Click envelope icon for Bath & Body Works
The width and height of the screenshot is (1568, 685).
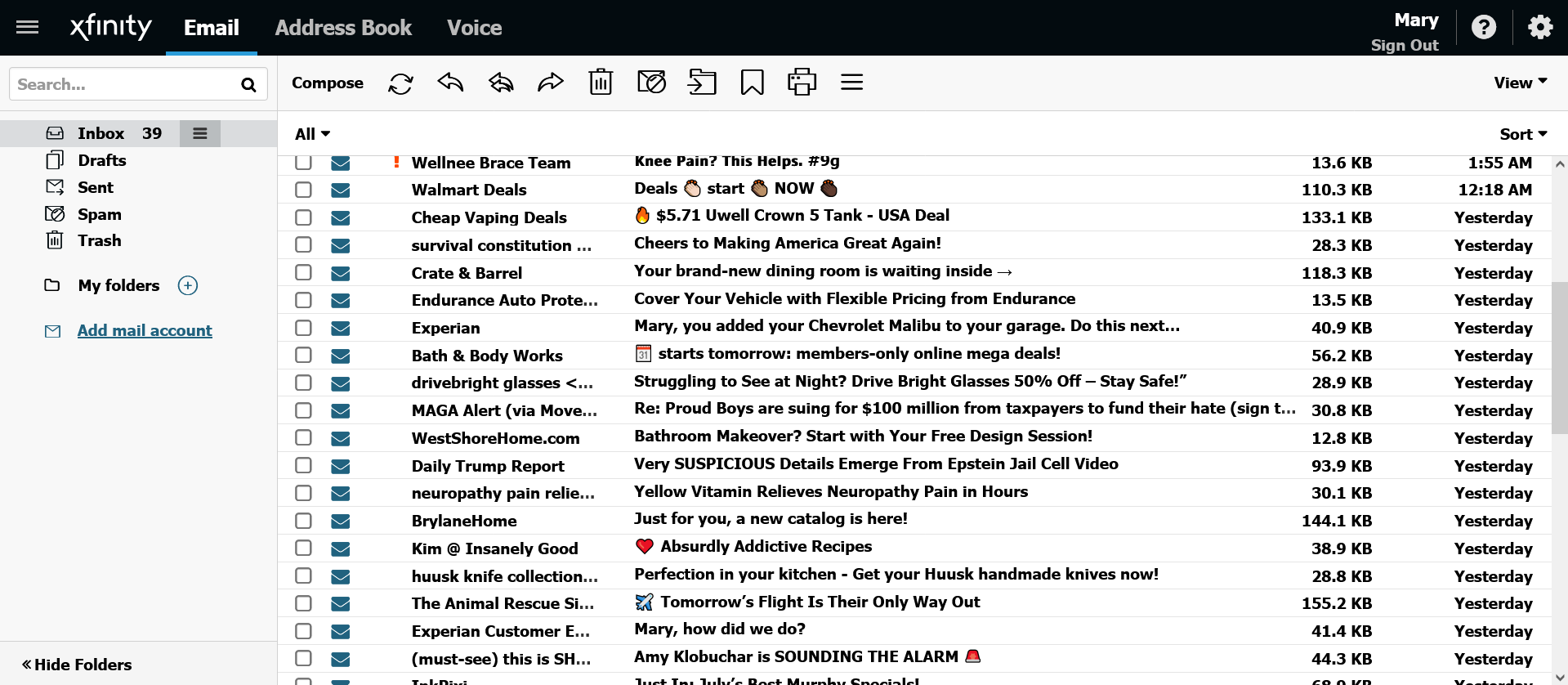[x=341, y=356]
